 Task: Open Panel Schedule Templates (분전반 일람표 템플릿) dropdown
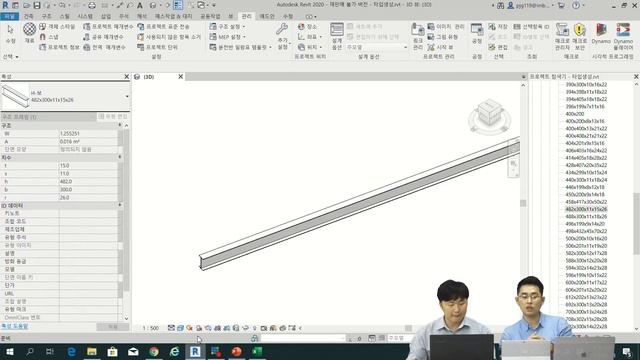240,47
